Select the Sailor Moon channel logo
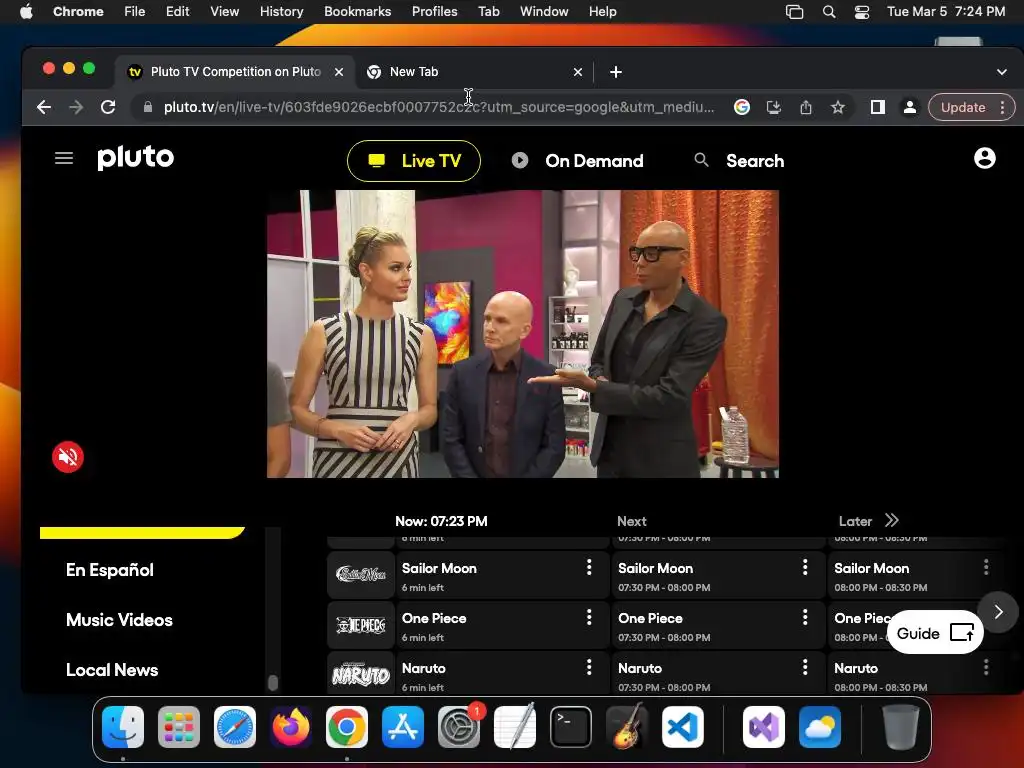Screen dimensions: 1024x768 pyautogui.click(x=360, y=575)
